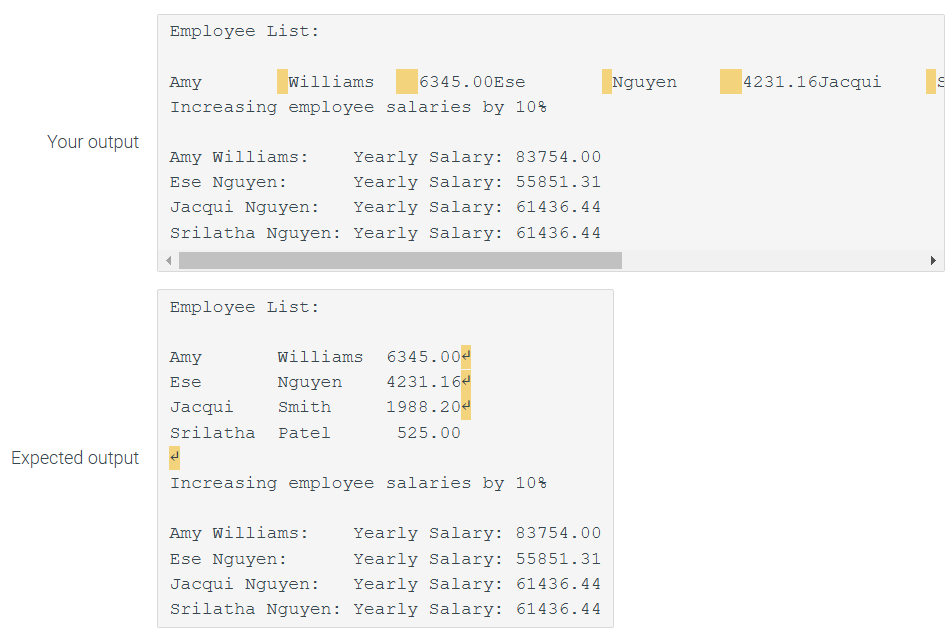Click the newline marker after 6345.00
949x635 pixels.
point(467,356)
